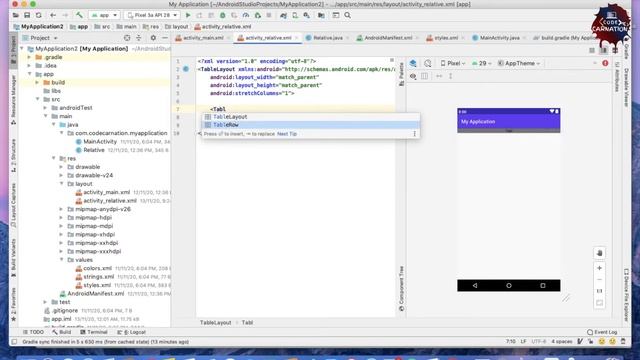This screenshot has height=360, width=640.
Task: Switch to Code-only view mode icon
Action: (x=592, y=50)
